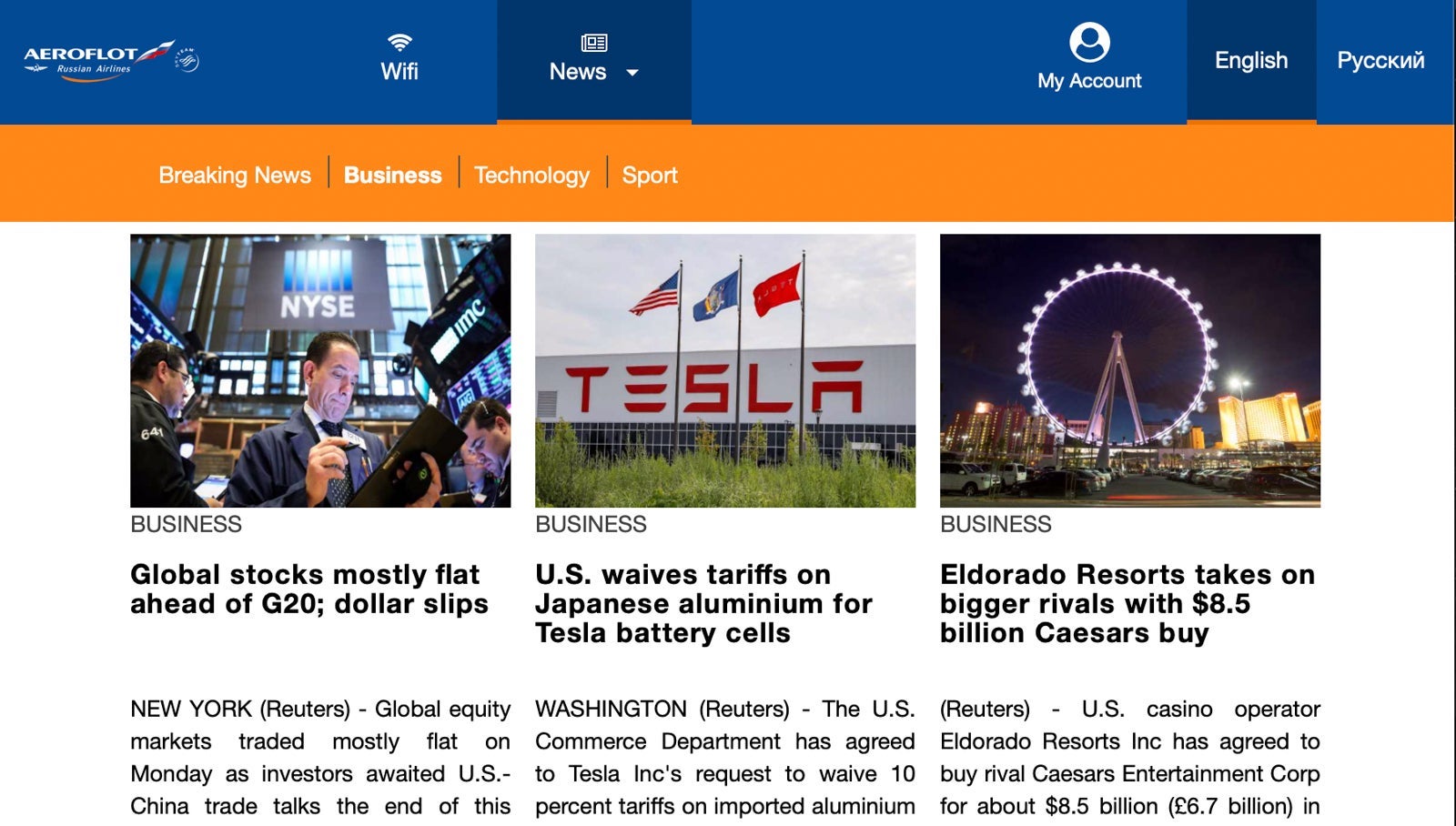Click the Wifi signal icon
Screen dimensions: 1456x826
[x=399, y=42]
